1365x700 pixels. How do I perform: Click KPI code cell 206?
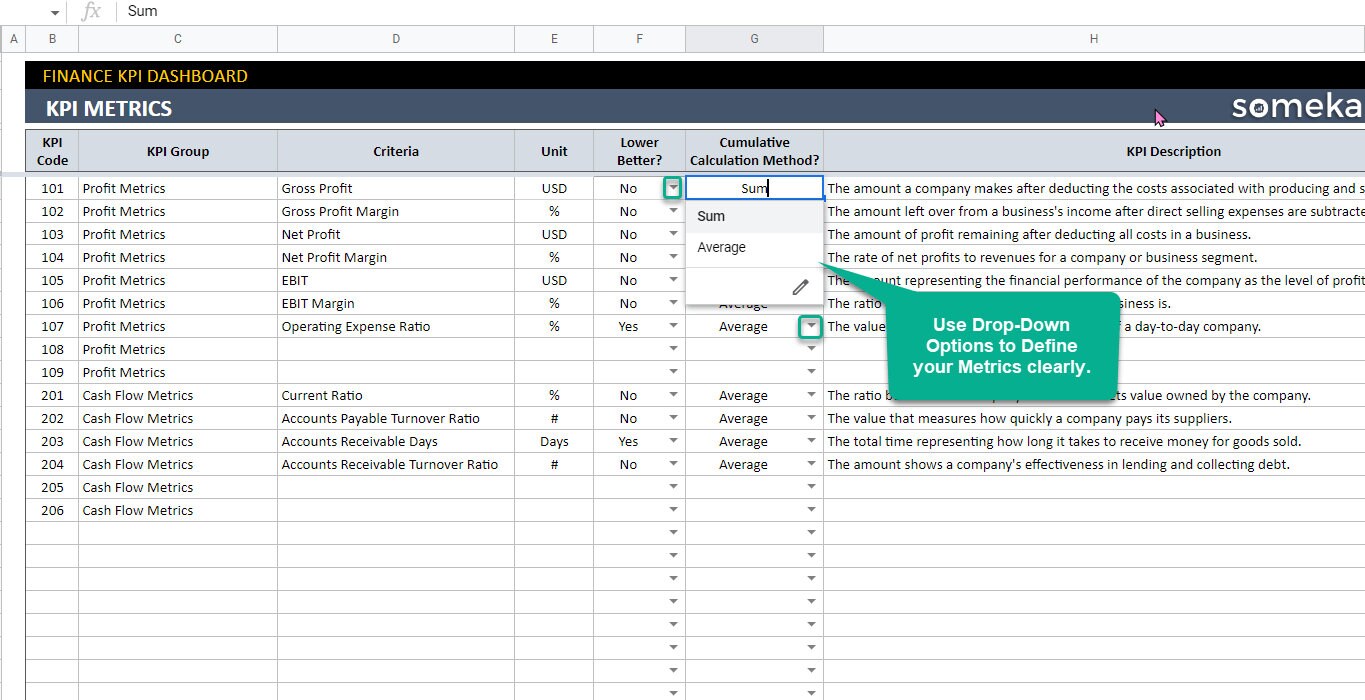coord(52,510)
